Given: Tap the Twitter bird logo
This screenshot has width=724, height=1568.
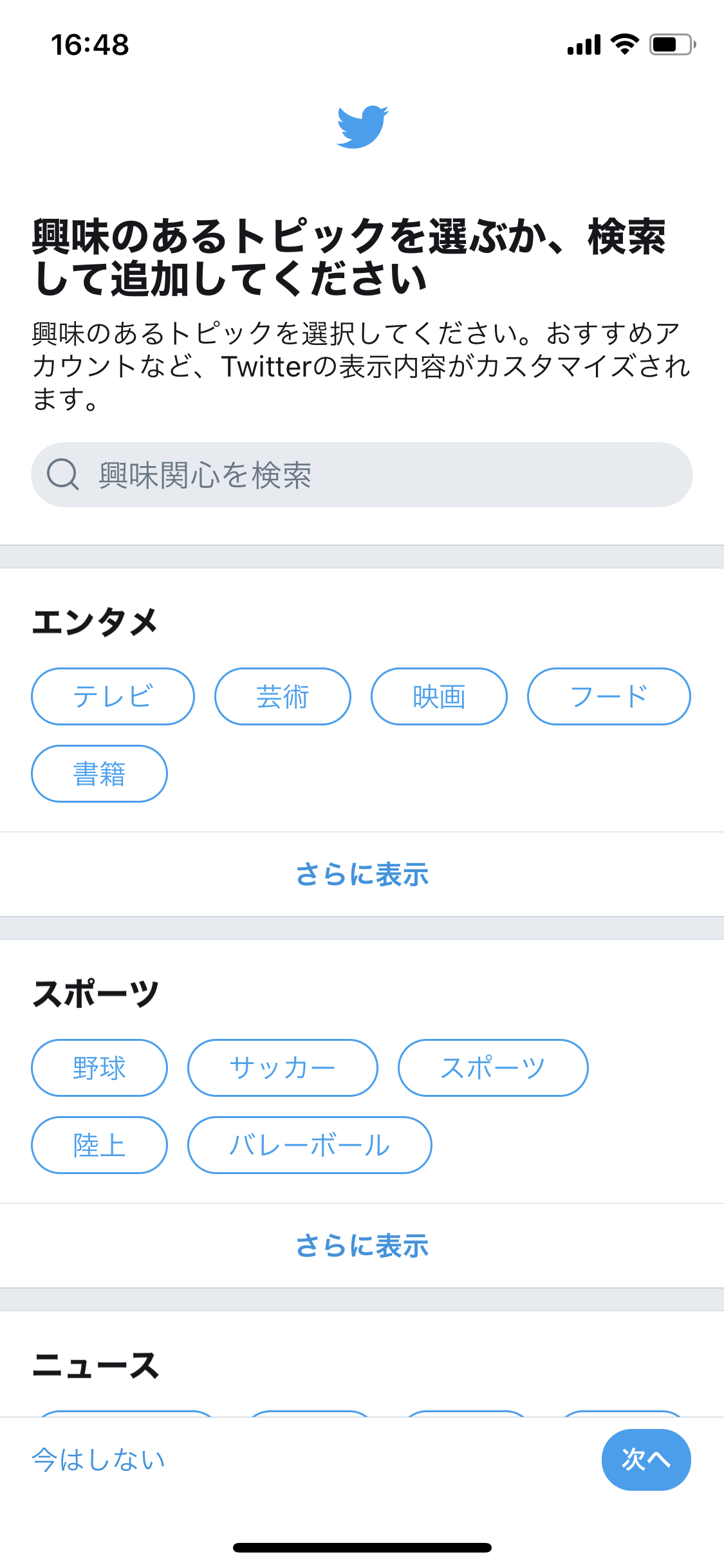Looking at the screenshot, I should pos(362,127).
